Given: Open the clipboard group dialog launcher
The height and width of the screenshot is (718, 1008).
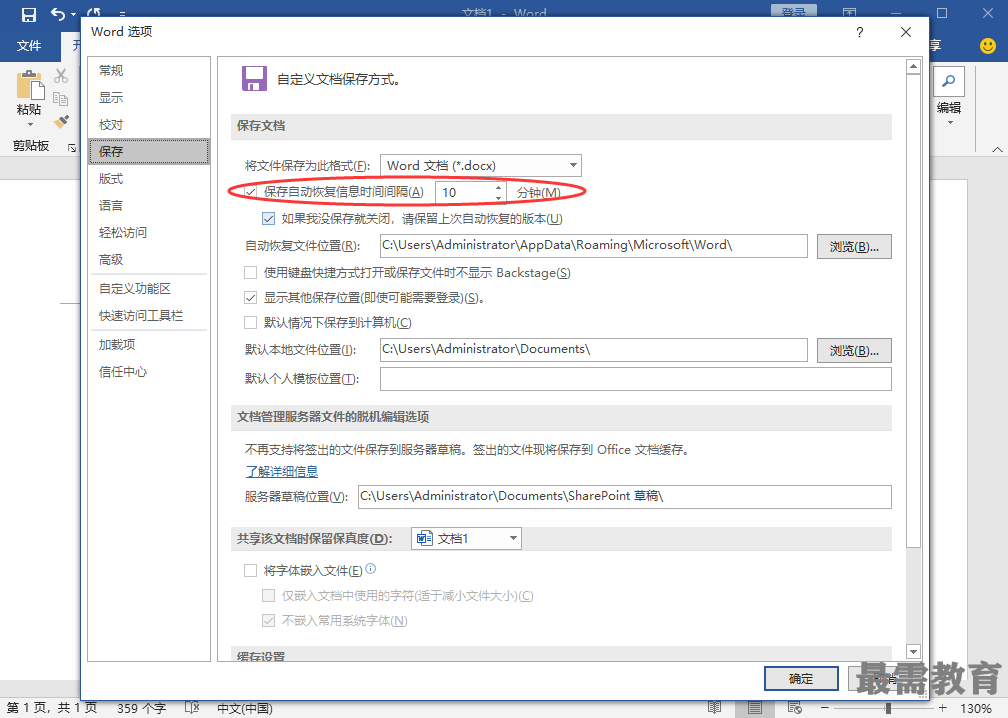Looking at the screenshot, I should click(72, 148).
